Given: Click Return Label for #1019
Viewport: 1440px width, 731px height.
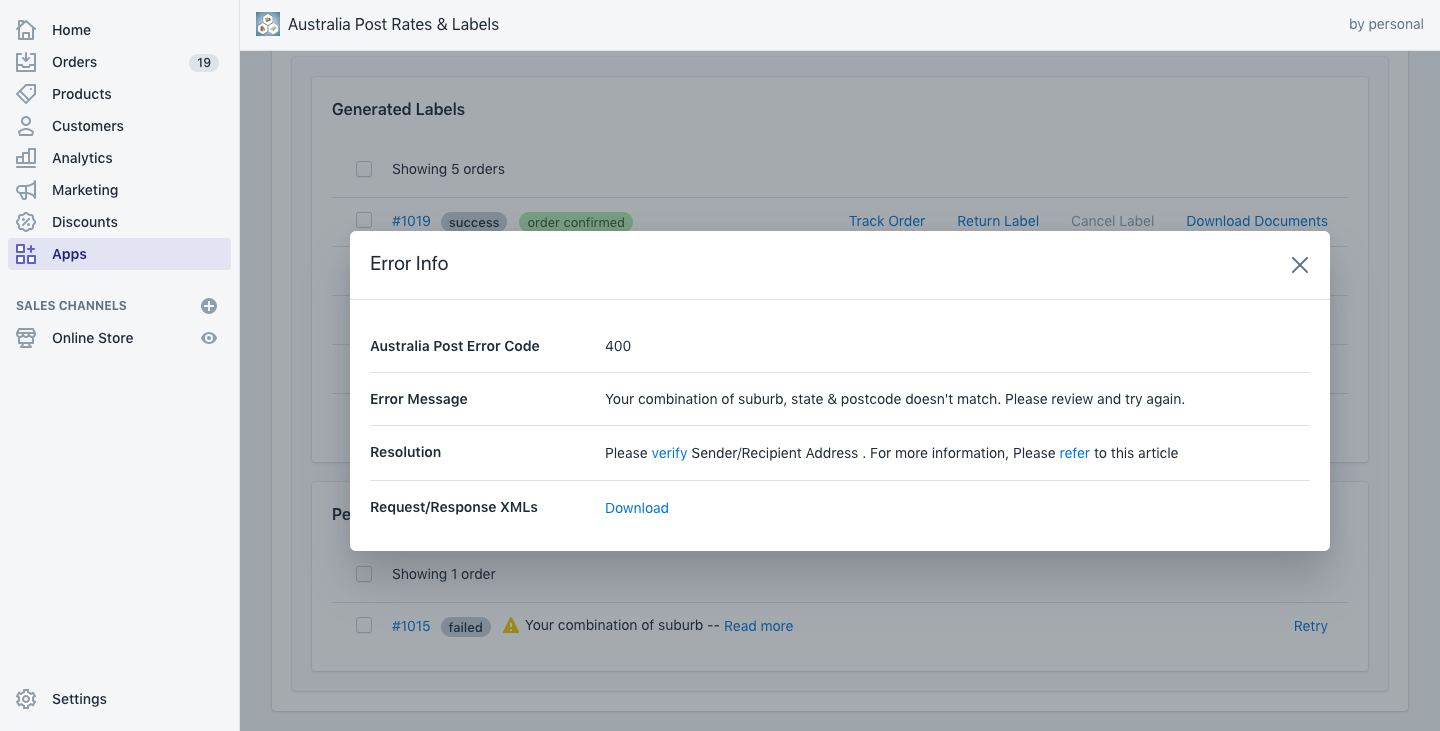Looking at the screenshot, I should [998, 221].
